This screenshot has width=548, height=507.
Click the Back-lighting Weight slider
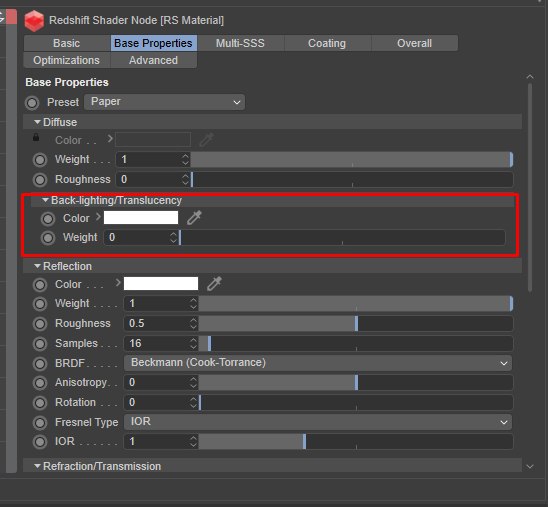[342, 238]
